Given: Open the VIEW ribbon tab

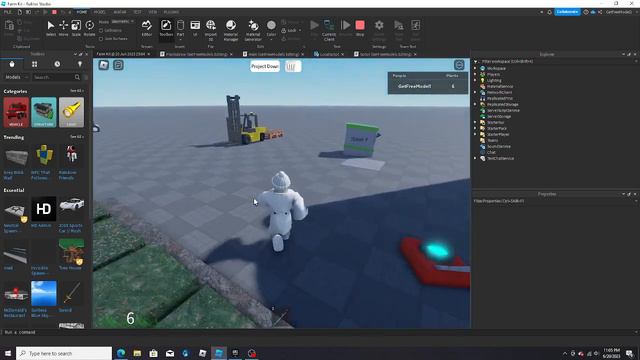Looking at the screenshot, I should coord(153,12).
